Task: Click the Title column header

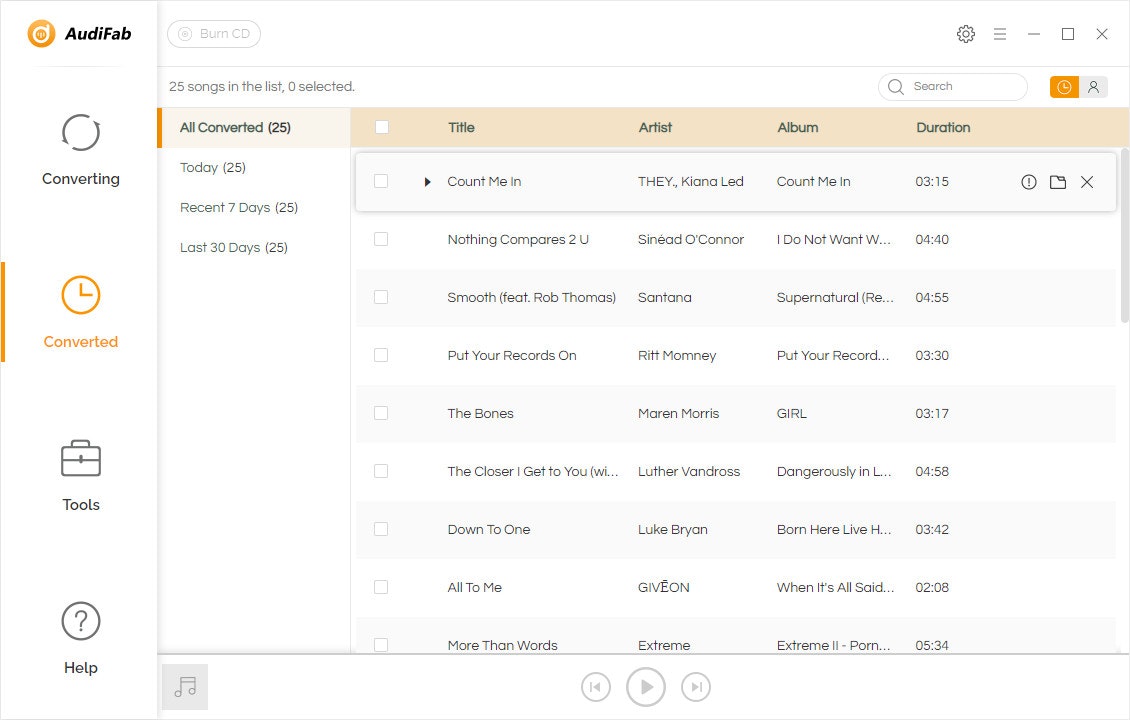Action: [x=461, y=128]
